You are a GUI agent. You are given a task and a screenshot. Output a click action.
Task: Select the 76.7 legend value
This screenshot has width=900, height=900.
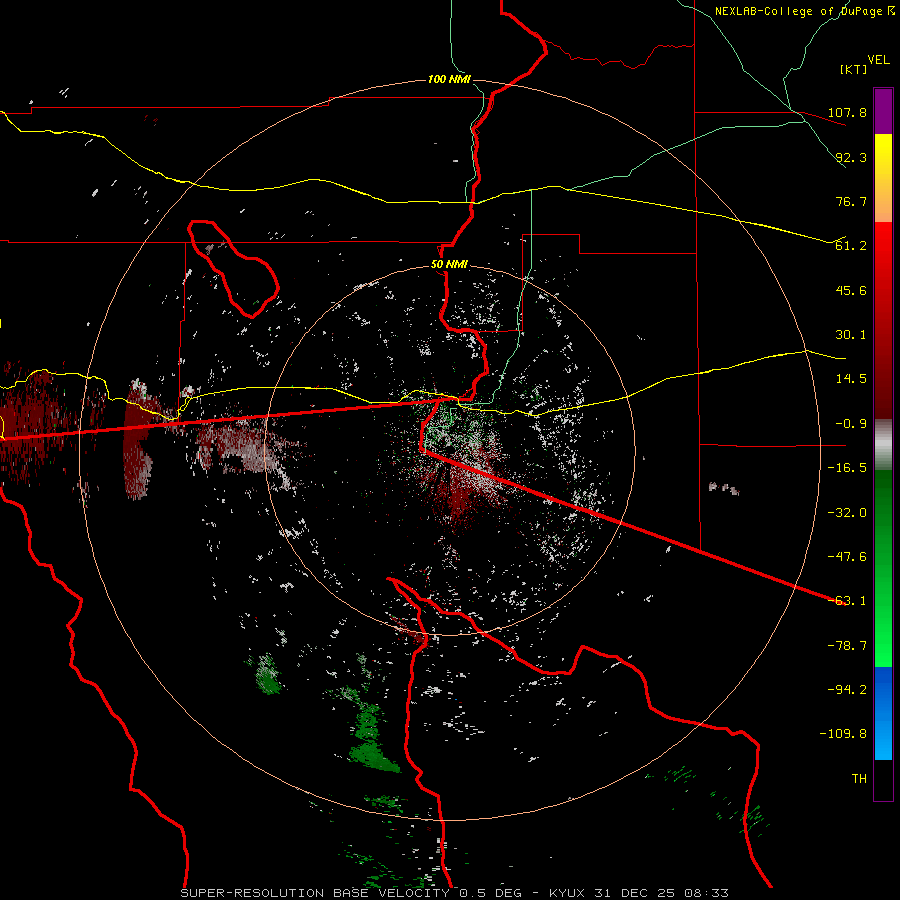tap(851, 201)
